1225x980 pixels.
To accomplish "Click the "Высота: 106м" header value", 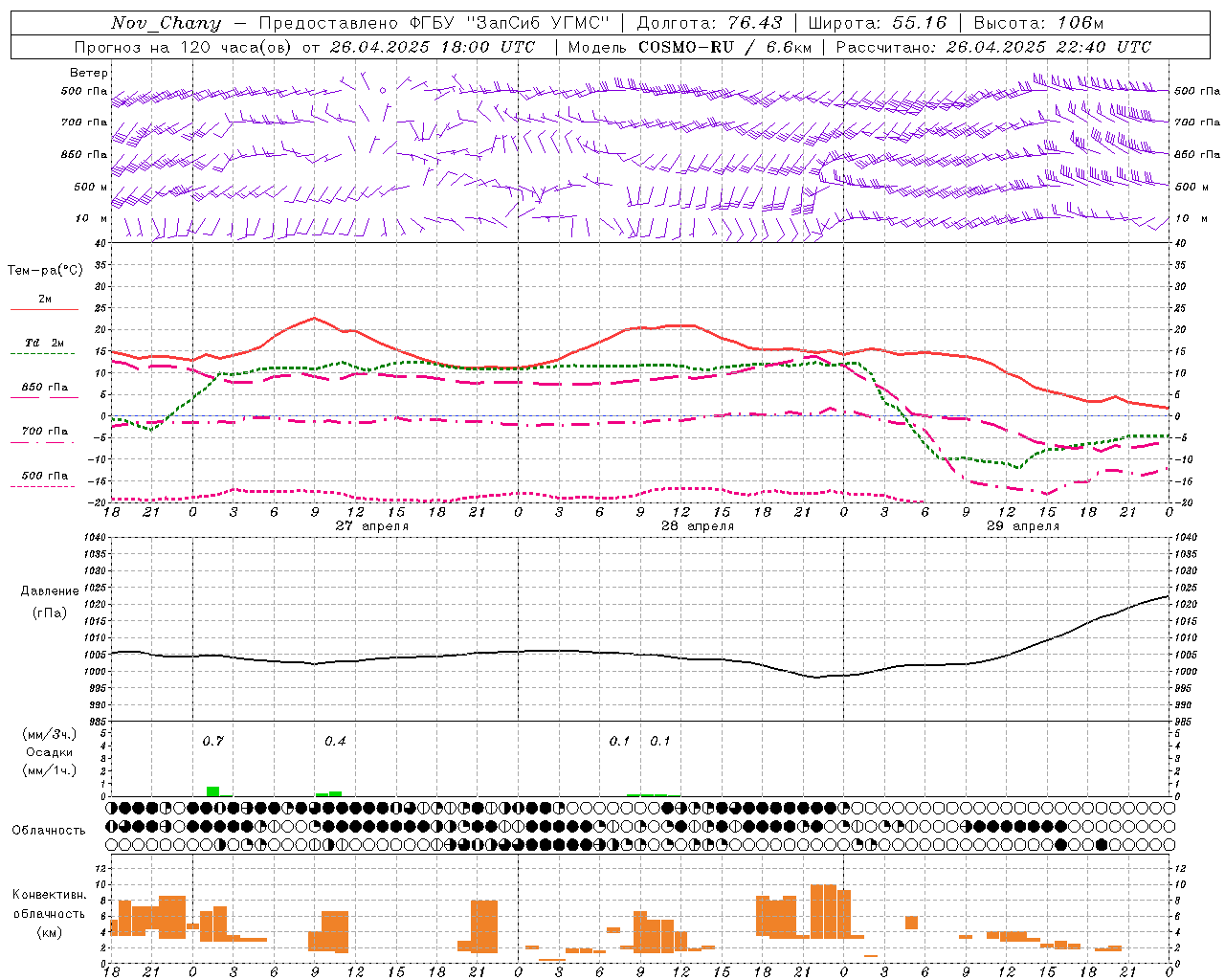I will (1038, 23).
